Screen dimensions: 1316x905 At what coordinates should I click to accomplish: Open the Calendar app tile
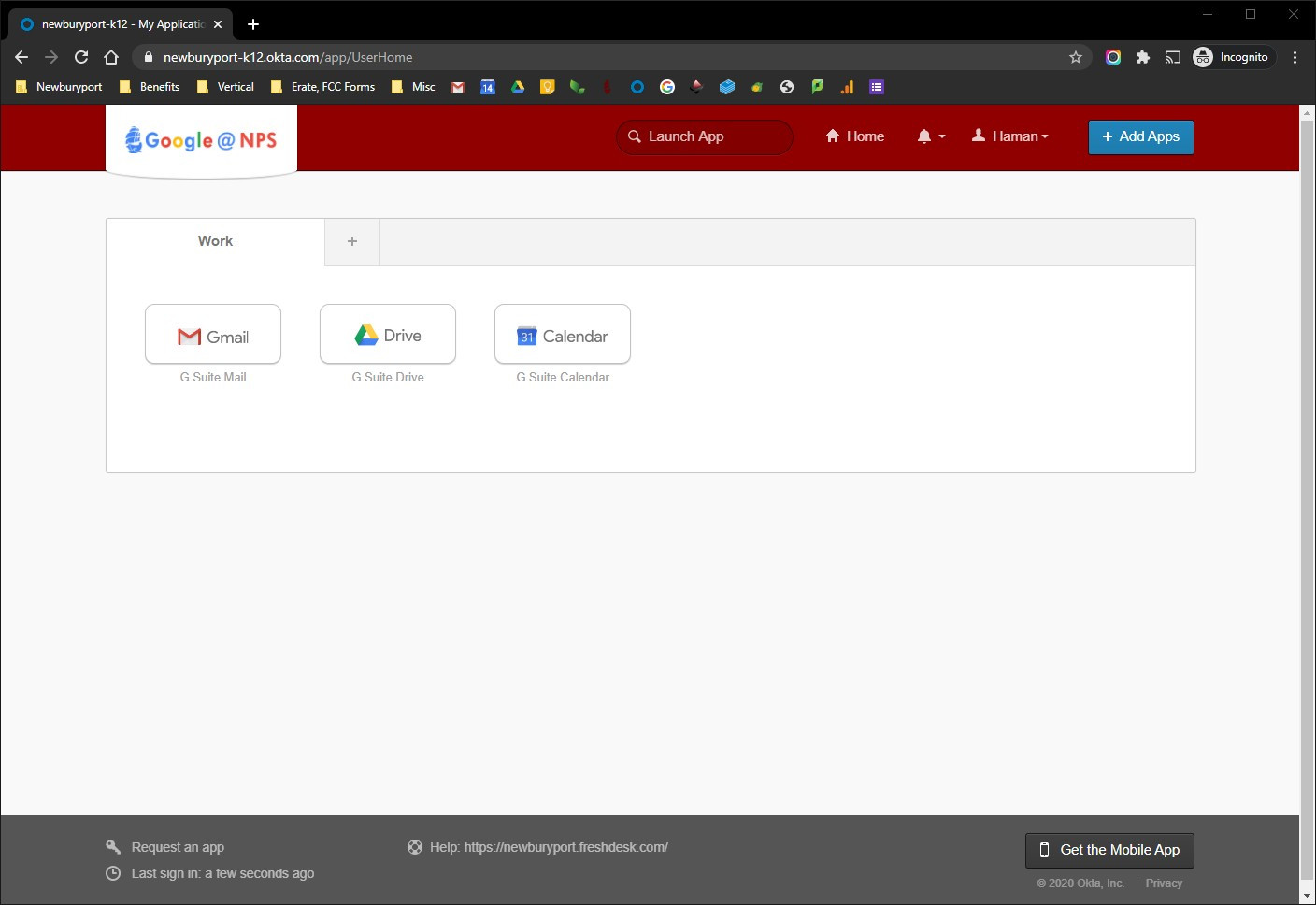click(563, 334)
